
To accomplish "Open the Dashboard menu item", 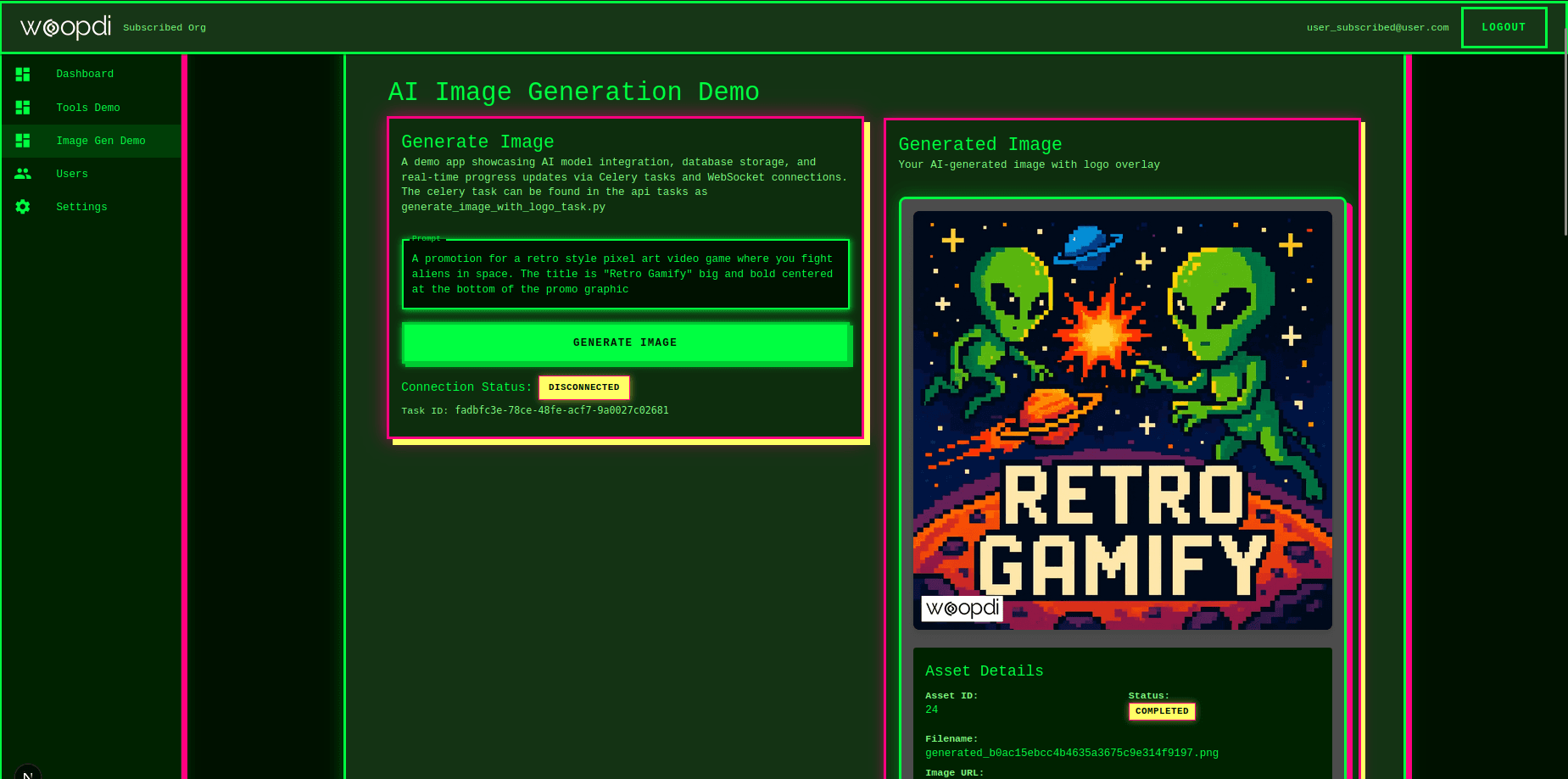I will click(x=85, y=75).
